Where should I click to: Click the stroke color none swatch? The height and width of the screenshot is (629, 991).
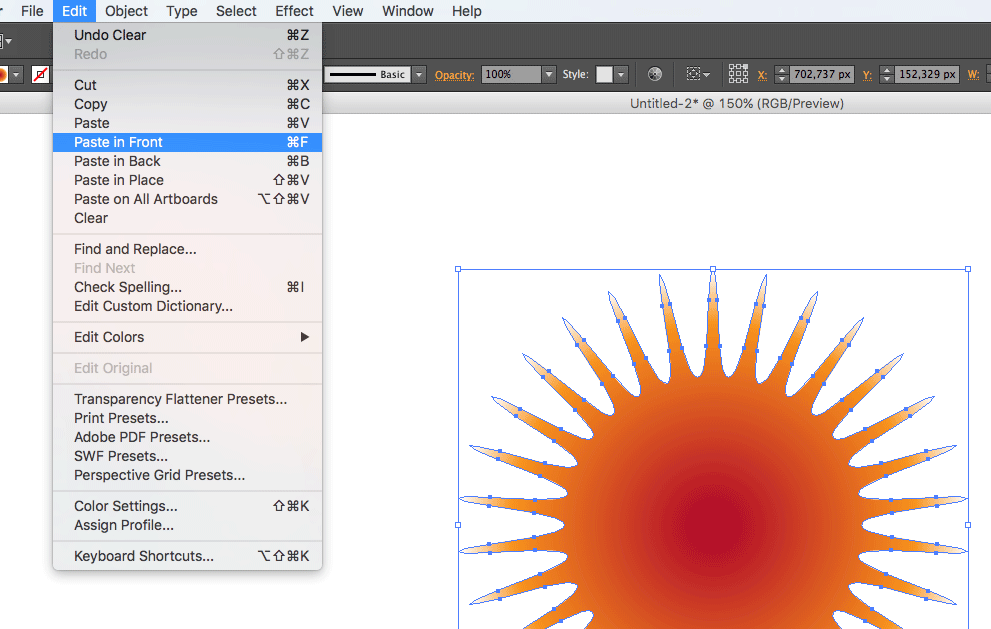(x=41, y=75)
